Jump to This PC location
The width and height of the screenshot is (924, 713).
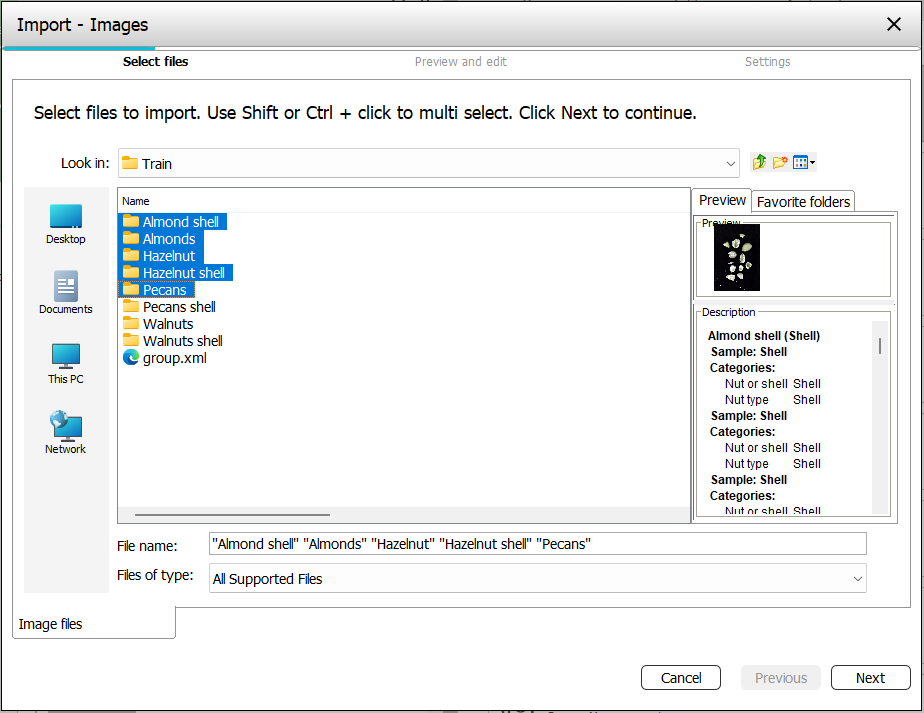point(66,363)
